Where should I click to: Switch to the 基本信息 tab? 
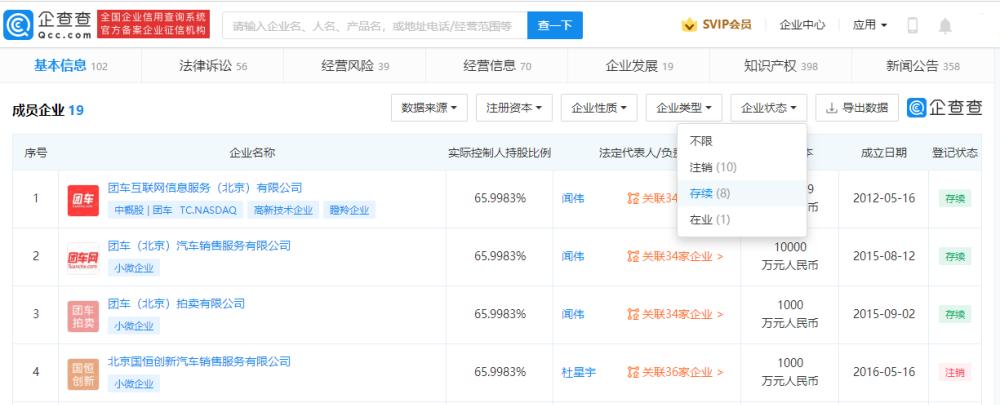70,66
